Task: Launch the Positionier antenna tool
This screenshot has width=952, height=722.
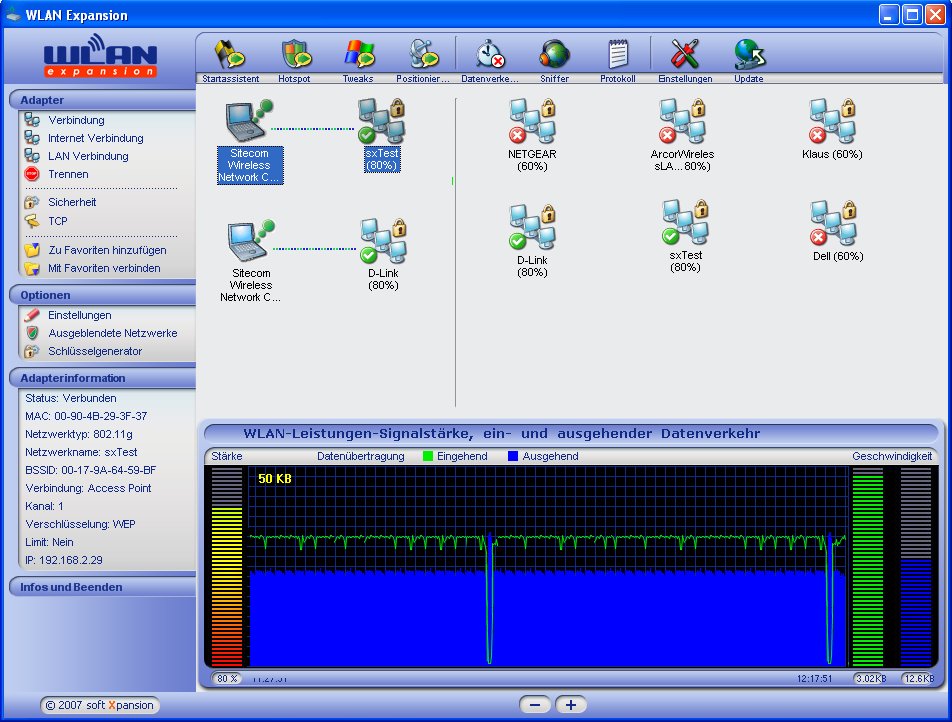Action: coord(423,54)
